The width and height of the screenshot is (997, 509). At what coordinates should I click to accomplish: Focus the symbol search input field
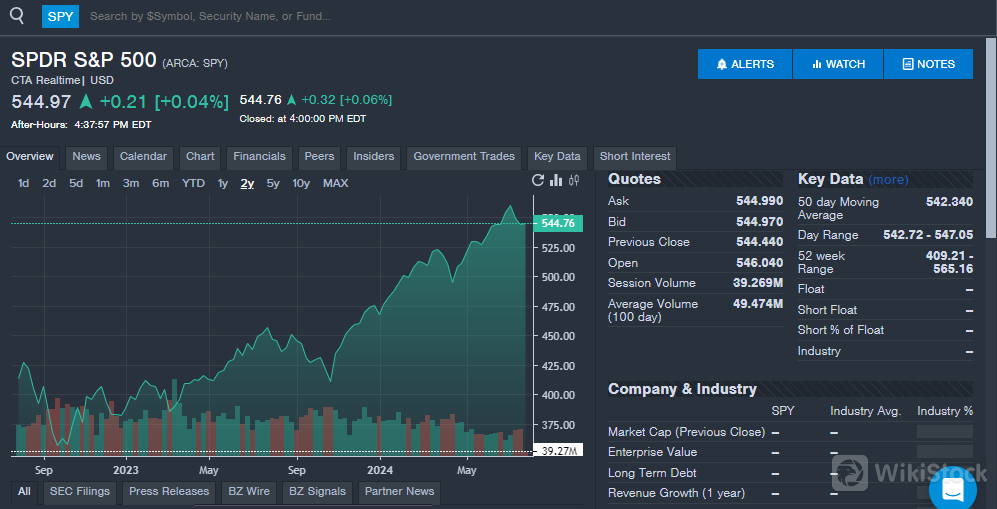(x=300, y=16)
